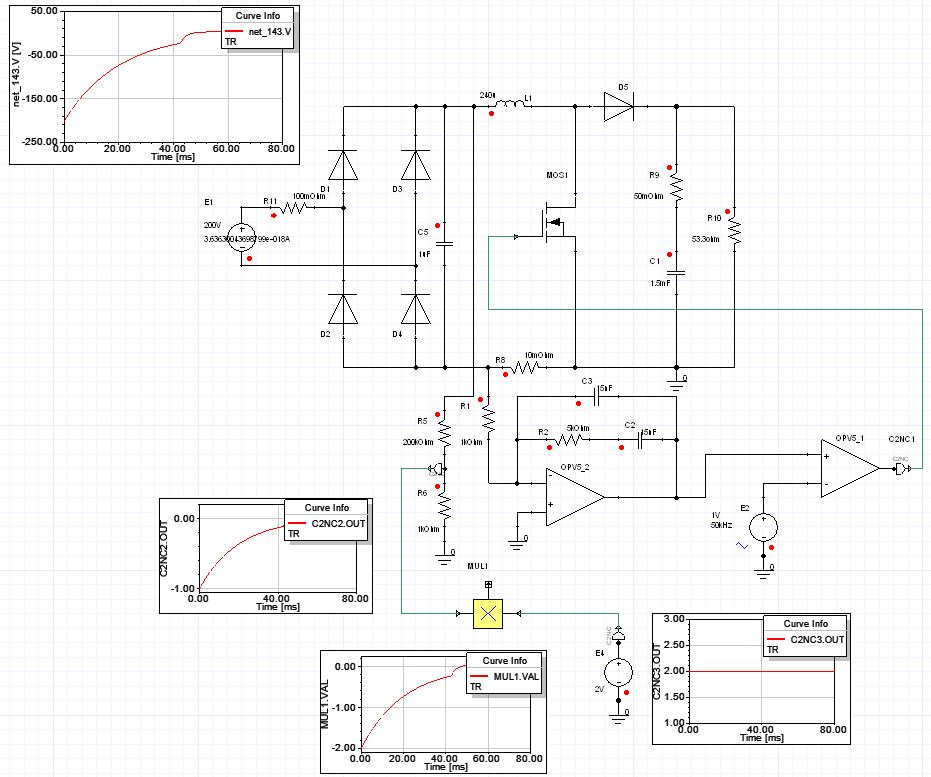931x777 pixels.
Task: Click the 1.5mF value label of C1
Action: (660, 283)
